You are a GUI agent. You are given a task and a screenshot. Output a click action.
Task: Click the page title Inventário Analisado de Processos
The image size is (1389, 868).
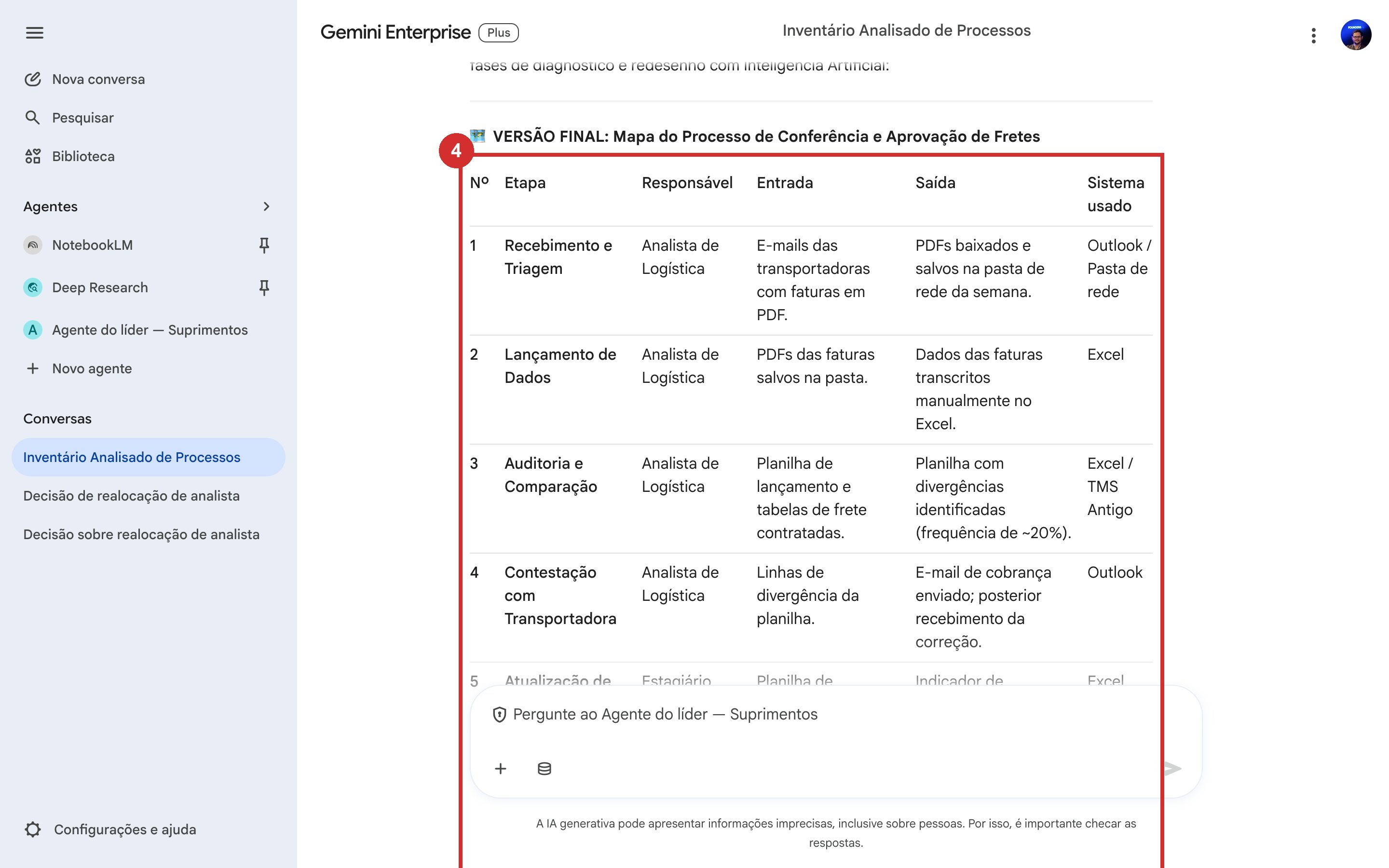(906, 30)
